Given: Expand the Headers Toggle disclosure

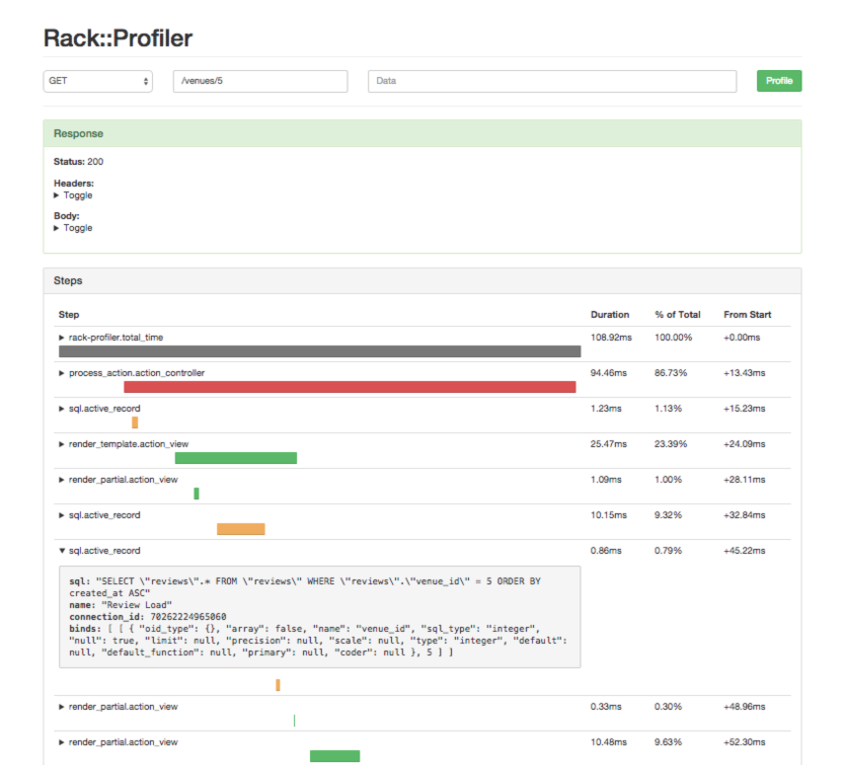Looking at the screenshot, I should pos(73,196).
